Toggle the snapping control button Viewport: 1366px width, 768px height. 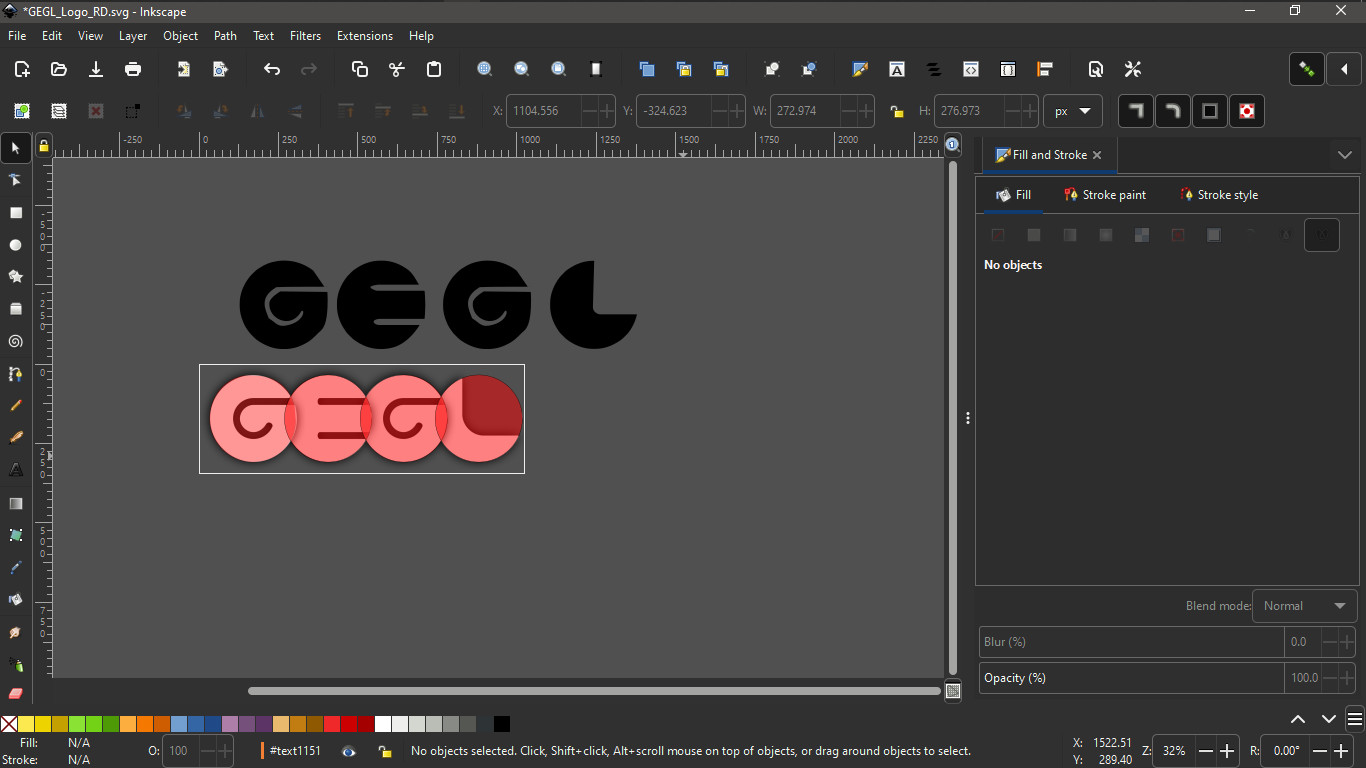pos(1307,69)
